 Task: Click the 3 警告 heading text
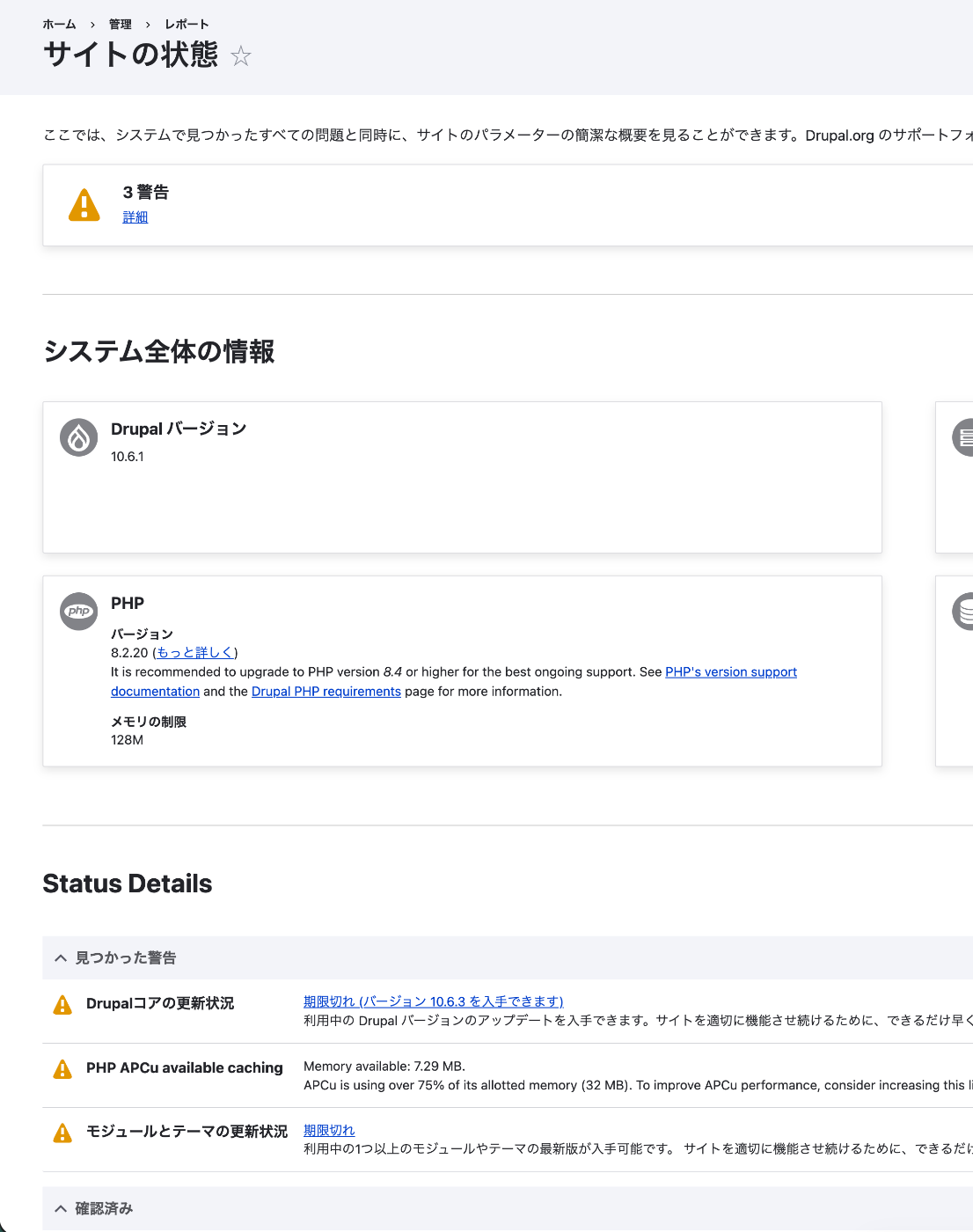coord(146,192)
